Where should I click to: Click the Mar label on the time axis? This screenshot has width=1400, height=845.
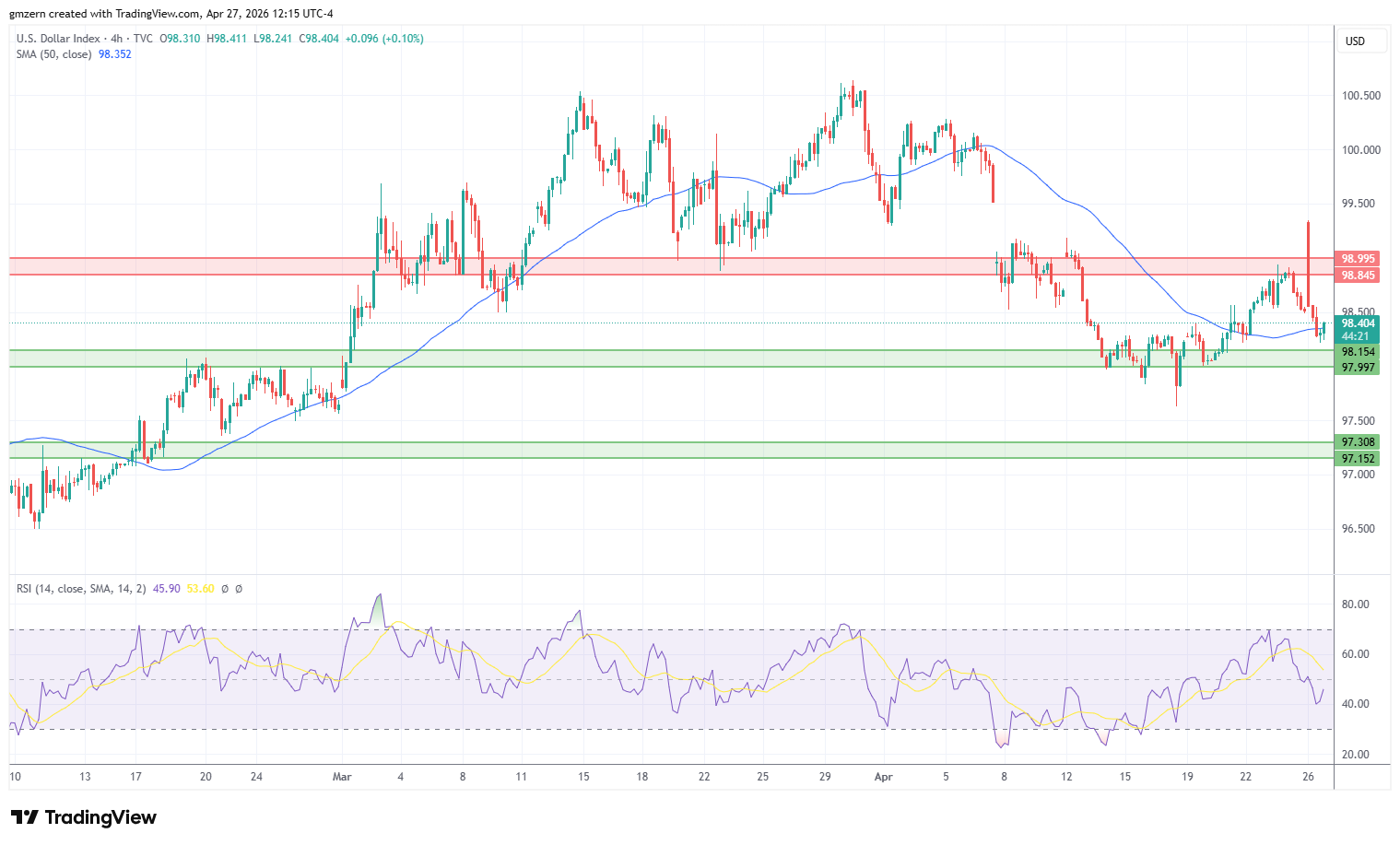point(342,777)
